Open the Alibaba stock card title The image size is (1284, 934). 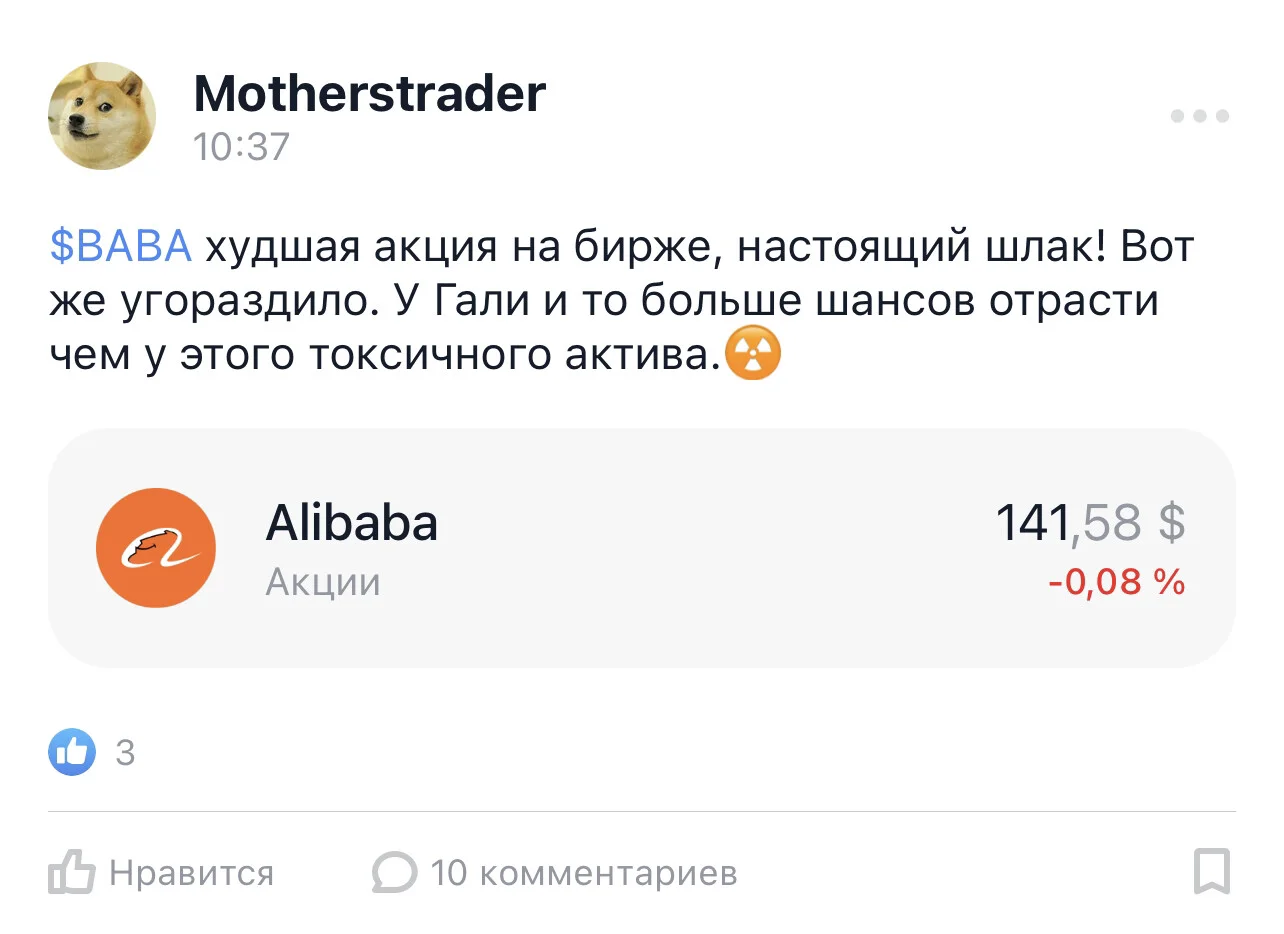click(x=351, y=523)
